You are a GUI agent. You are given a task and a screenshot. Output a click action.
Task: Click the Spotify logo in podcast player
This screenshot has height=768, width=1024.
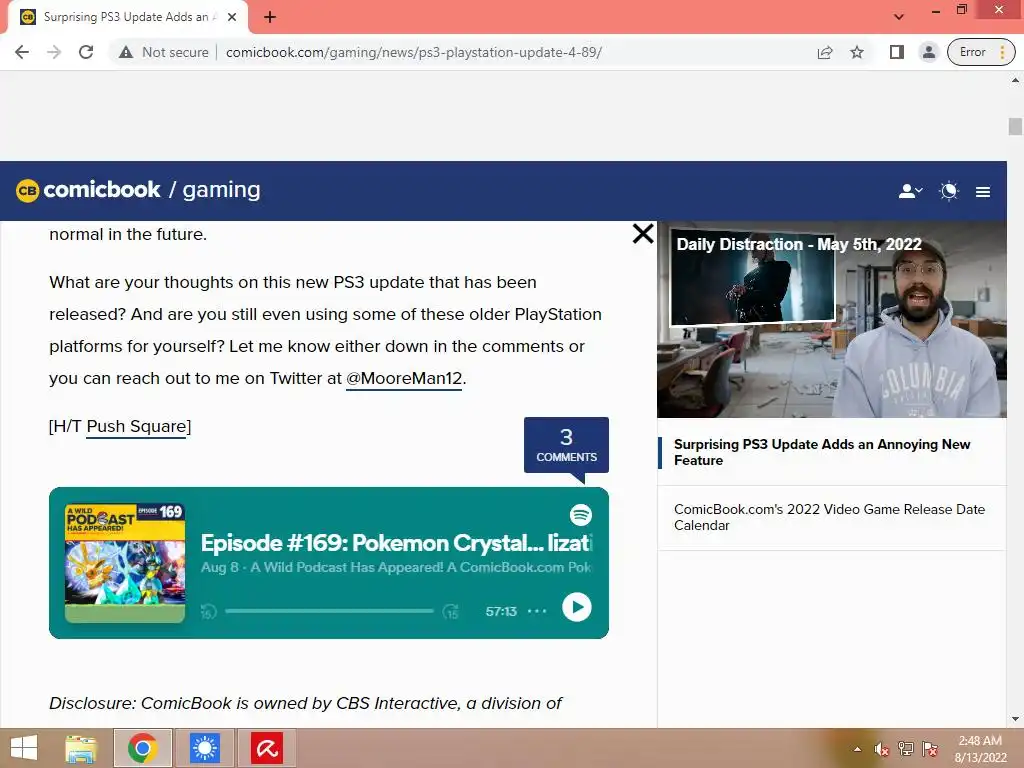[581, 515]
